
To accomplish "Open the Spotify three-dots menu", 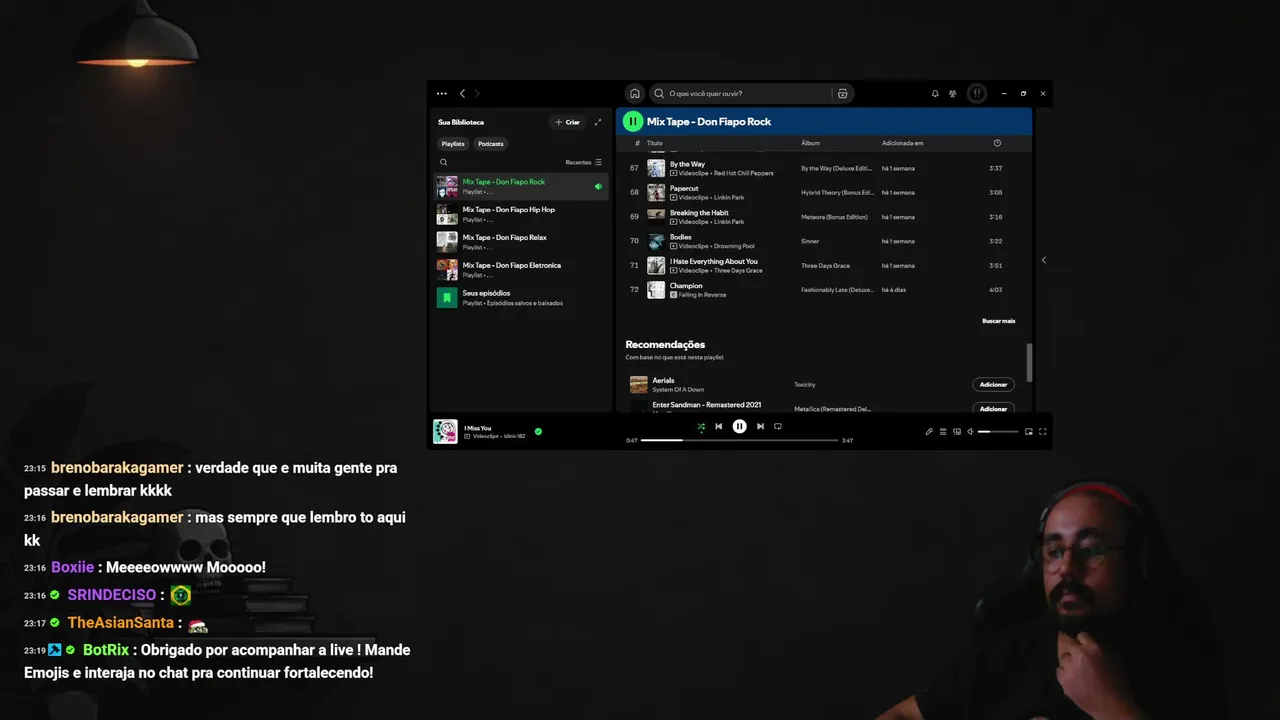I will pos(442,93).
